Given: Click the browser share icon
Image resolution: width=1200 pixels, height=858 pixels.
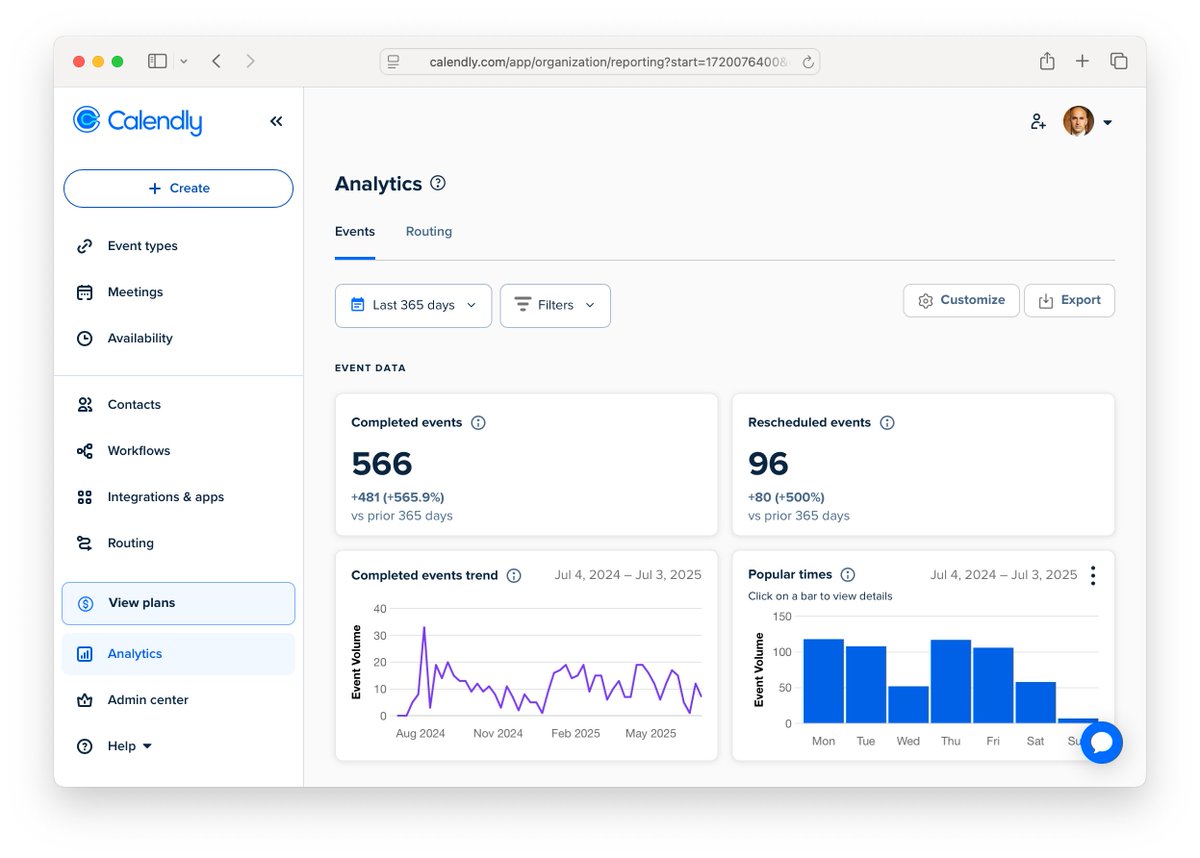Looking at the screenshot, I should [1047, 61].
